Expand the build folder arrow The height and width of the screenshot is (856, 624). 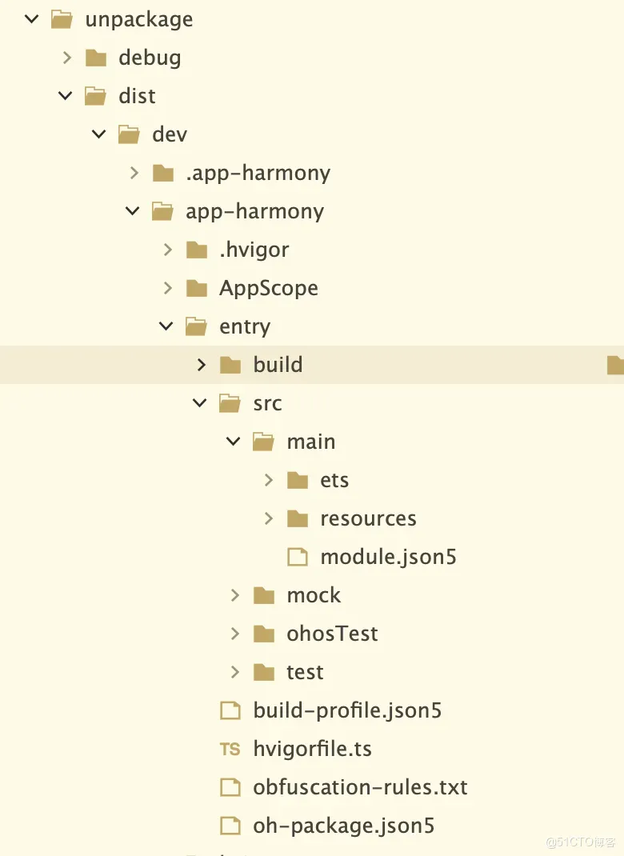click(x=201, y=365)
